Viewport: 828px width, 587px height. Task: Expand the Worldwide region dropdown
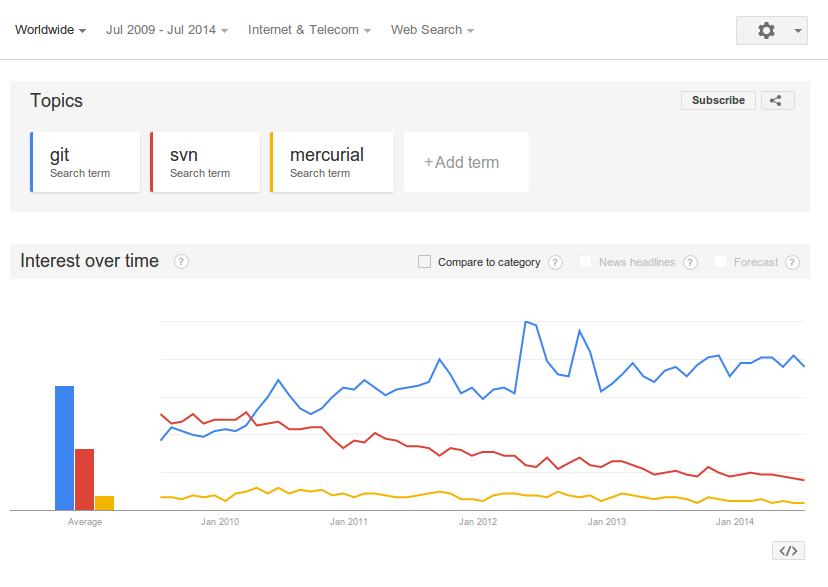[x=50, y=30]
